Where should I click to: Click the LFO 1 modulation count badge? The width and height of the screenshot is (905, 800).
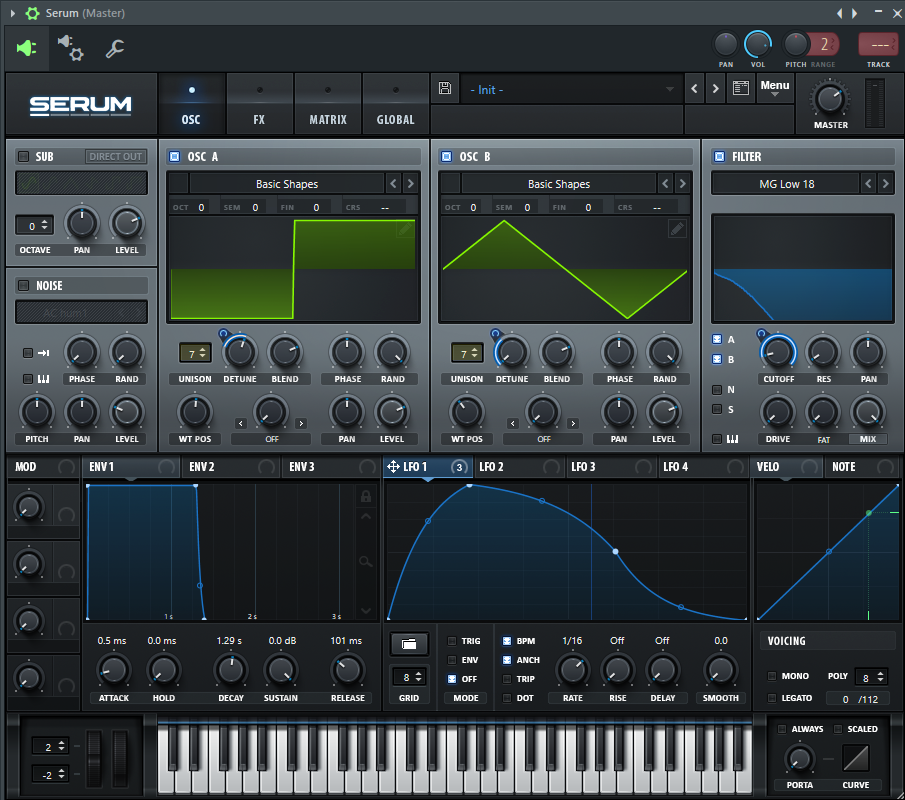[459, 467]
